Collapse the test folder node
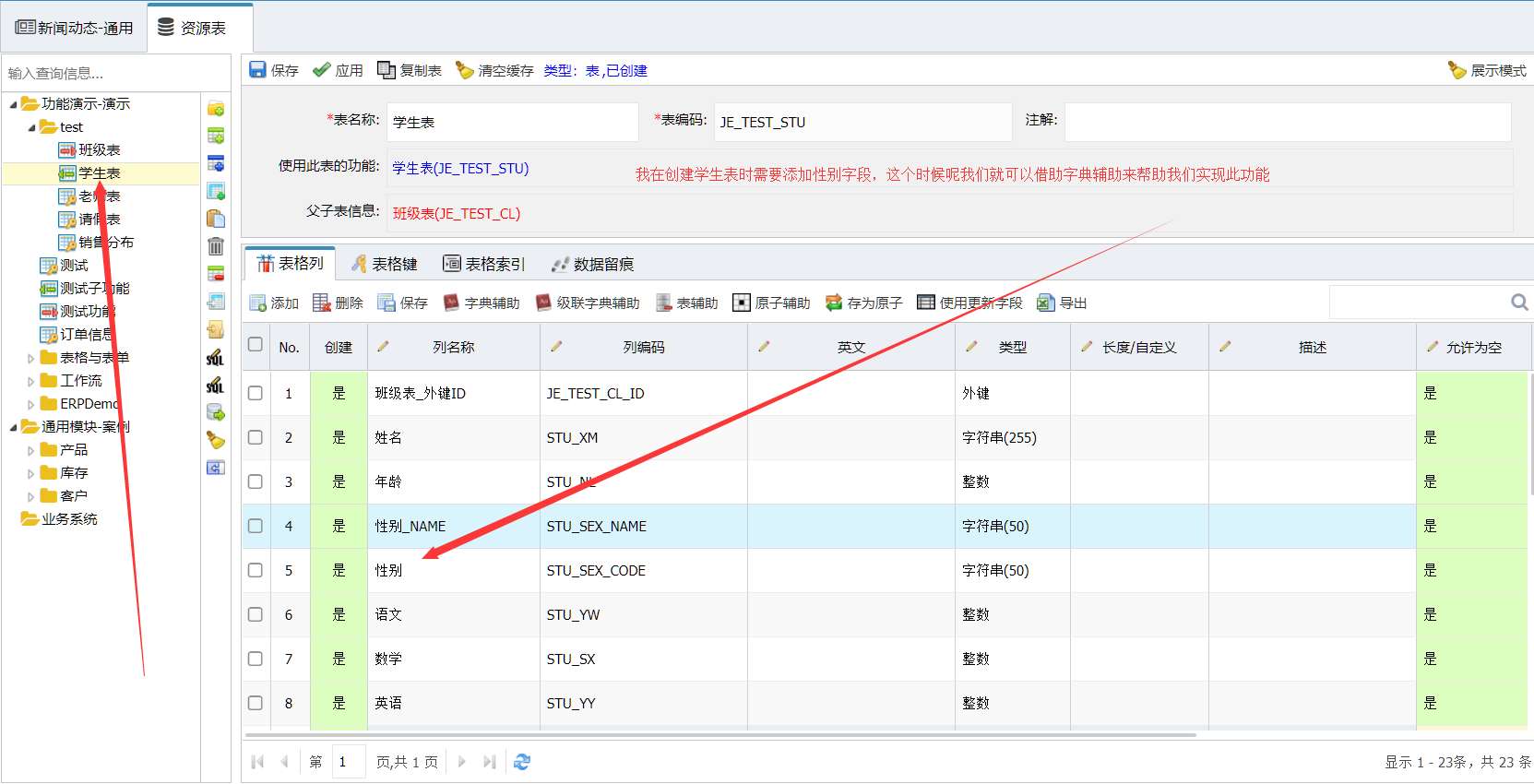The height and width of the screenshot is (784, 1534). tap(31, 127)
